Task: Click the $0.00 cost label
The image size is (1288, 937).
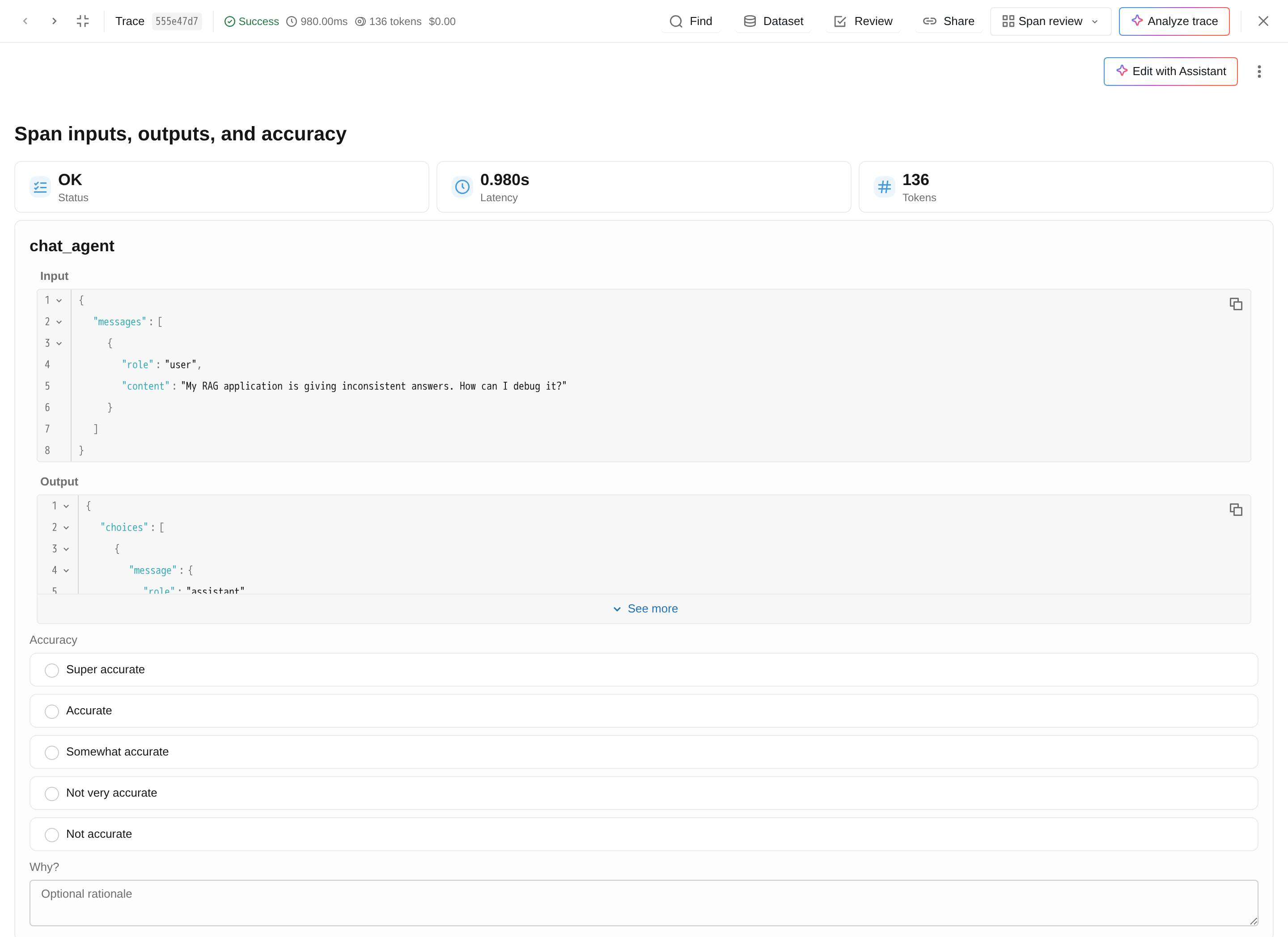Action: pyautogui.click(x=442, y=21)
